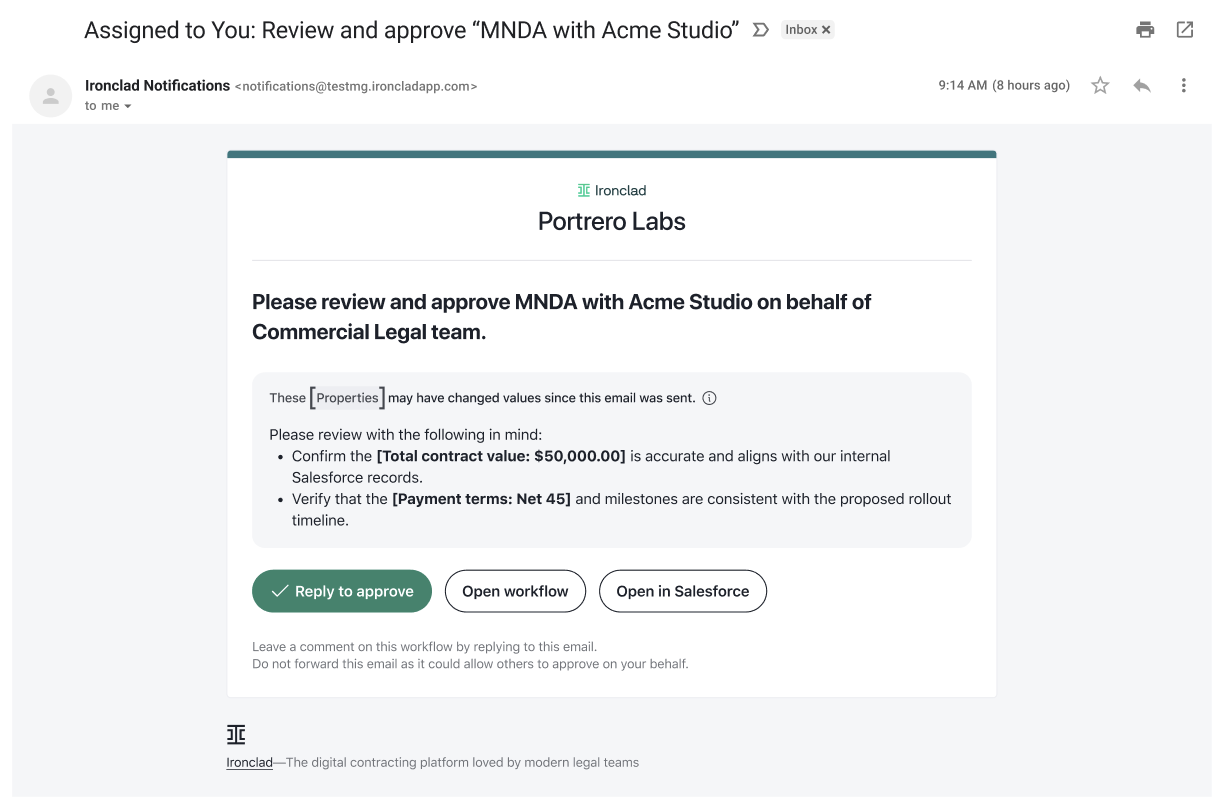Open email in new window icon
The image size is (1224, 797).
pos(1185,30)
